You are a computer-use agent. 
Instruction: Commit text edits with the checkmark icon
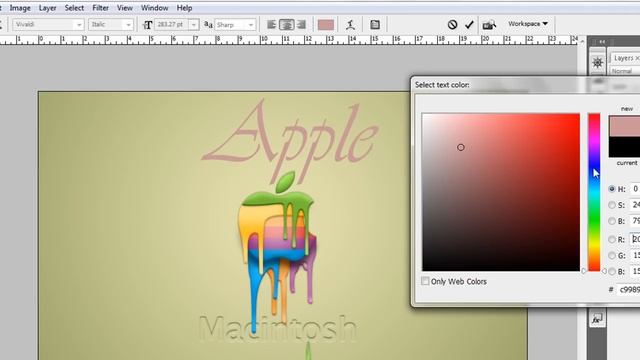click(469, 24)
